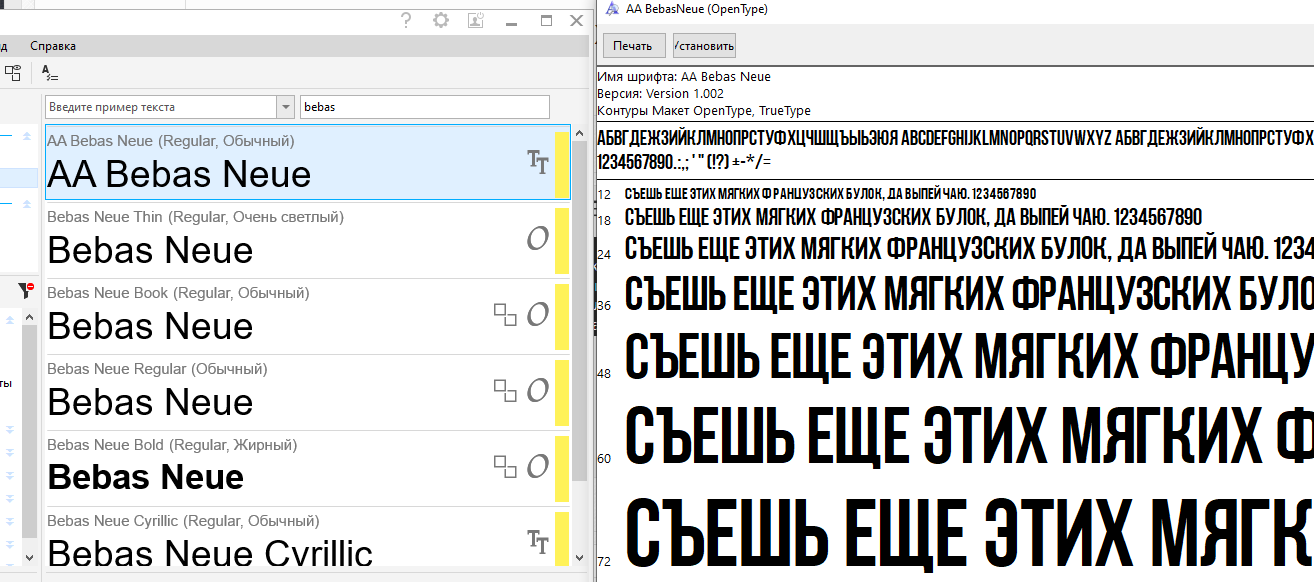
Task: Click the yellow status bar in Bebas Neue Thin row
Action: 562,240
